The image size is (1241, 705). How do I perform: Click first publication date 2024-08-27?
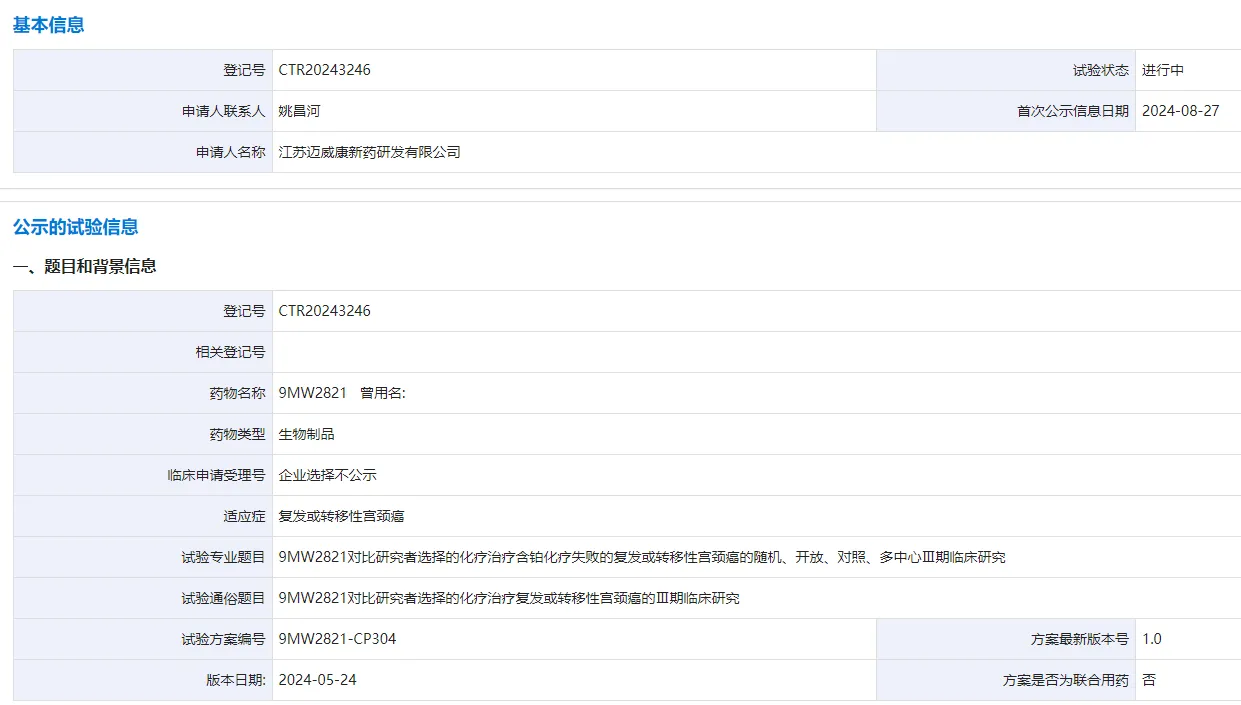[1180, 111]
